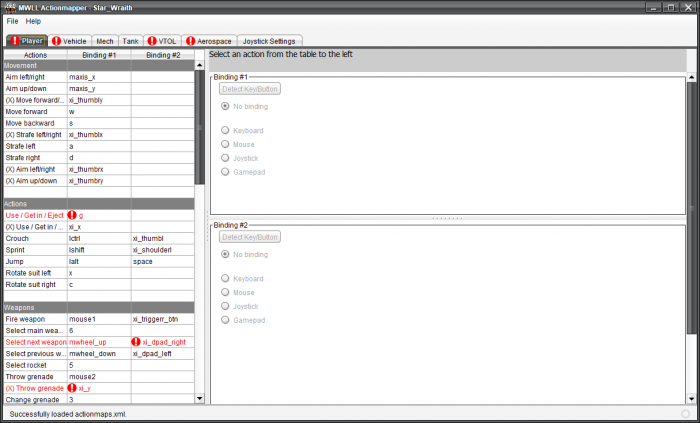The width and height of the screenshot is (700, 423).
Task: Open the File menu
Action: pos(12,21)
